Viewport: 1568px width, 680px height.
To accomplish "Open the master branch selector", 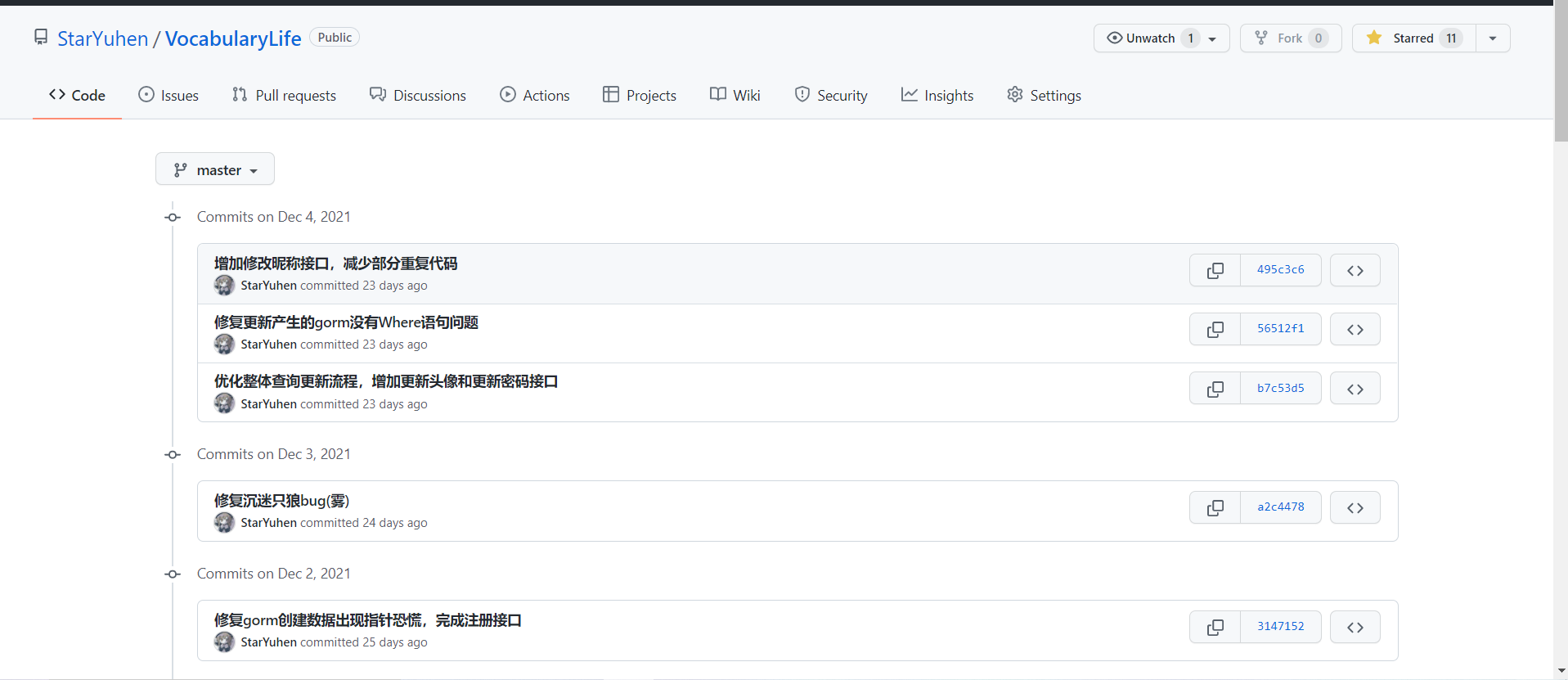I will 215,169.
